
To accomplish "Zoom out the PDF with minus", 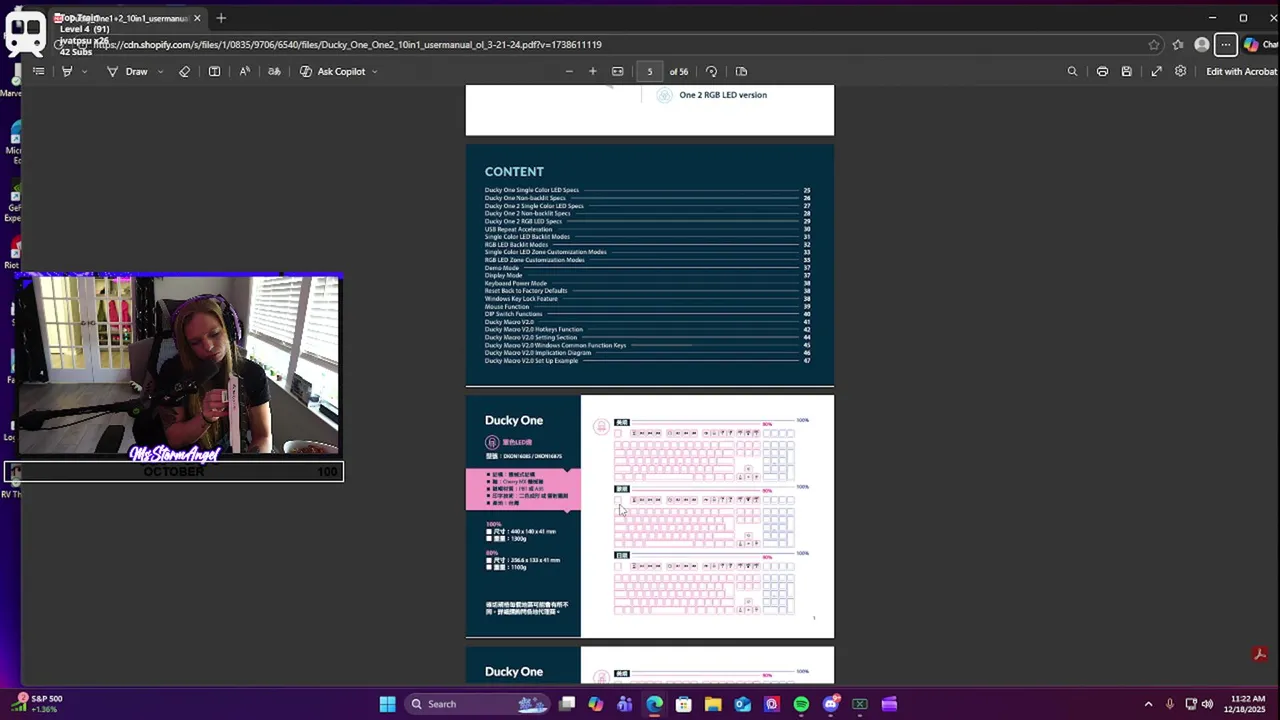I will pos(569,71).
